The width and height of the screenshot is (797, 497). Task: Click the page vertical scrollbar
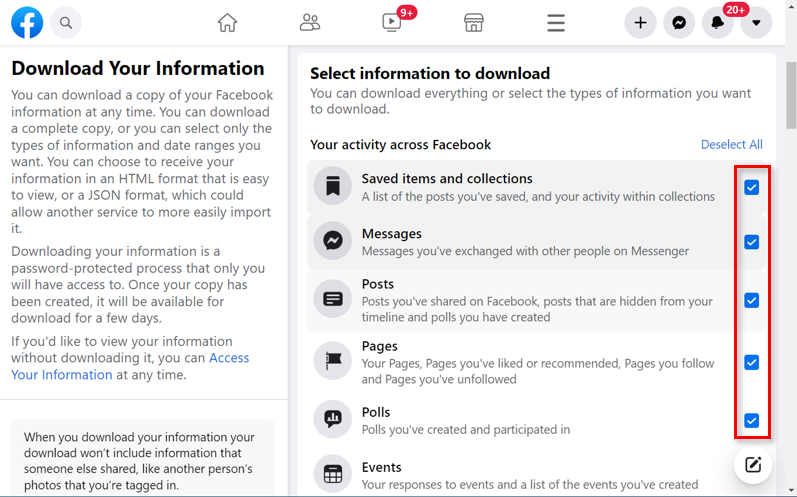[x=791, y=96]
